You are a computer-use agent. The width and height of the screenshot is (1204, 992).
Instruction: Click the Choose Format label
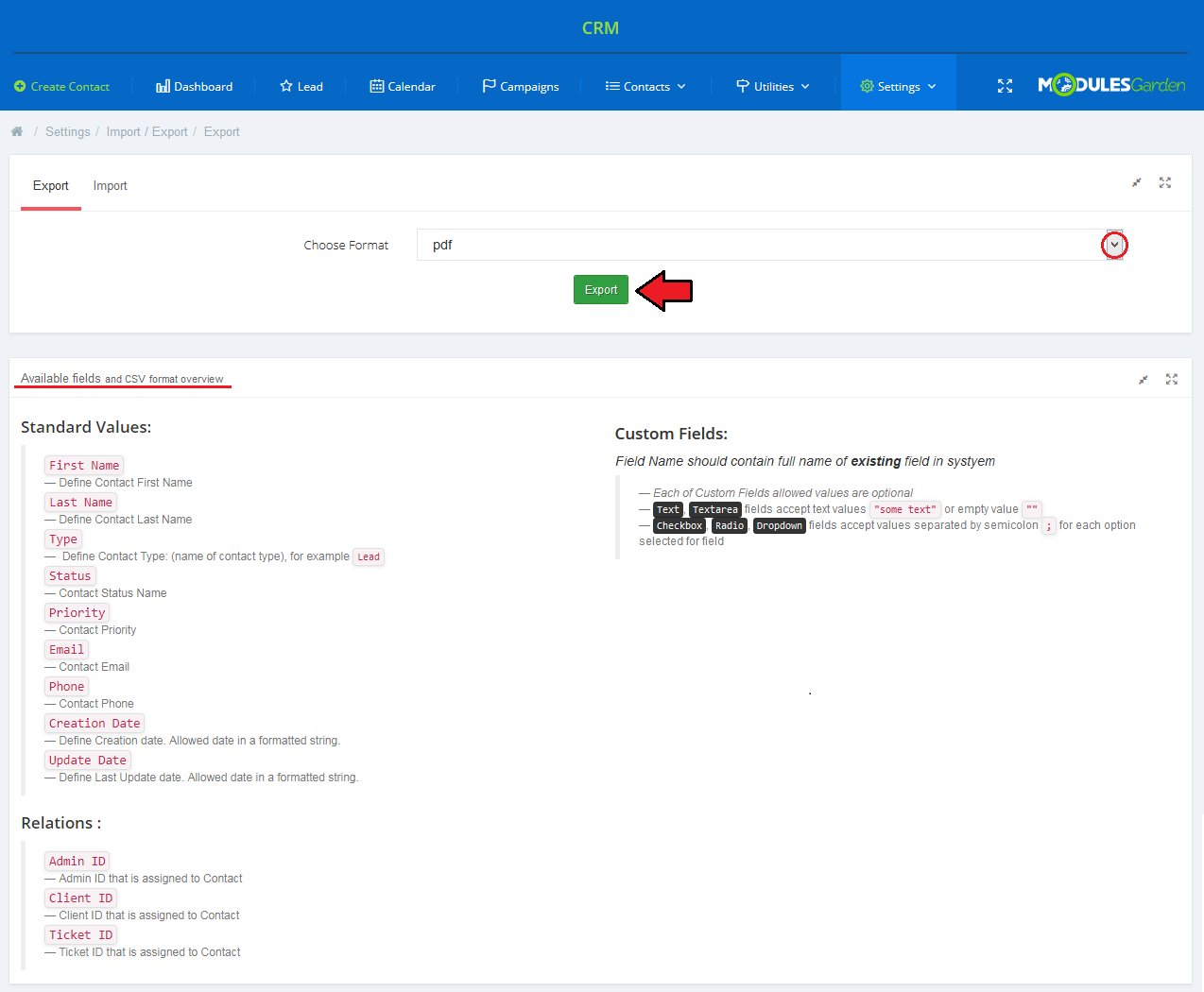346,245
